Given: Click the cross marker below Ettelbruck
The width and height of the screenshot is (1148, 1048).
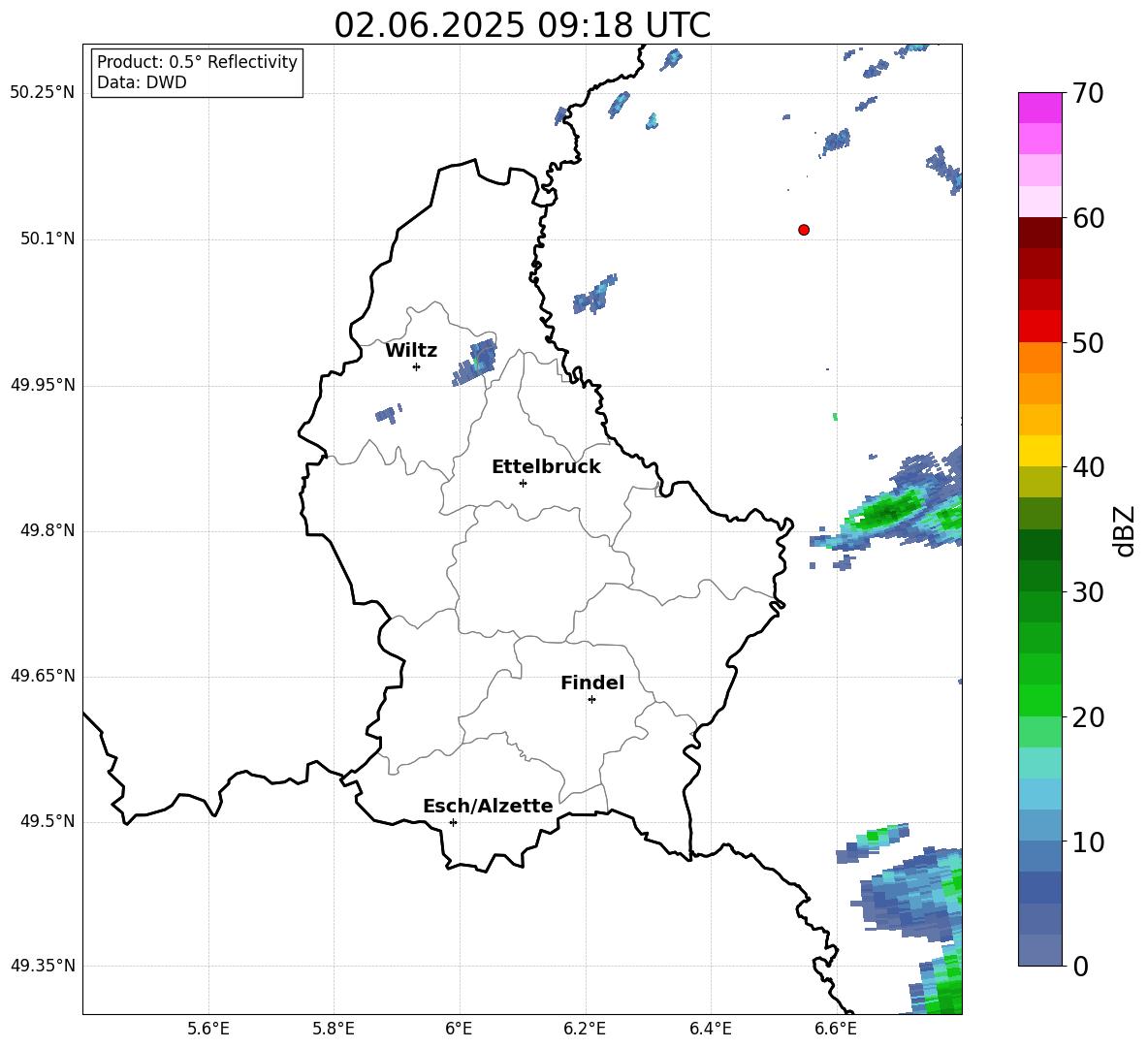Looking at the screenshot, I should [x=523, y=483].
